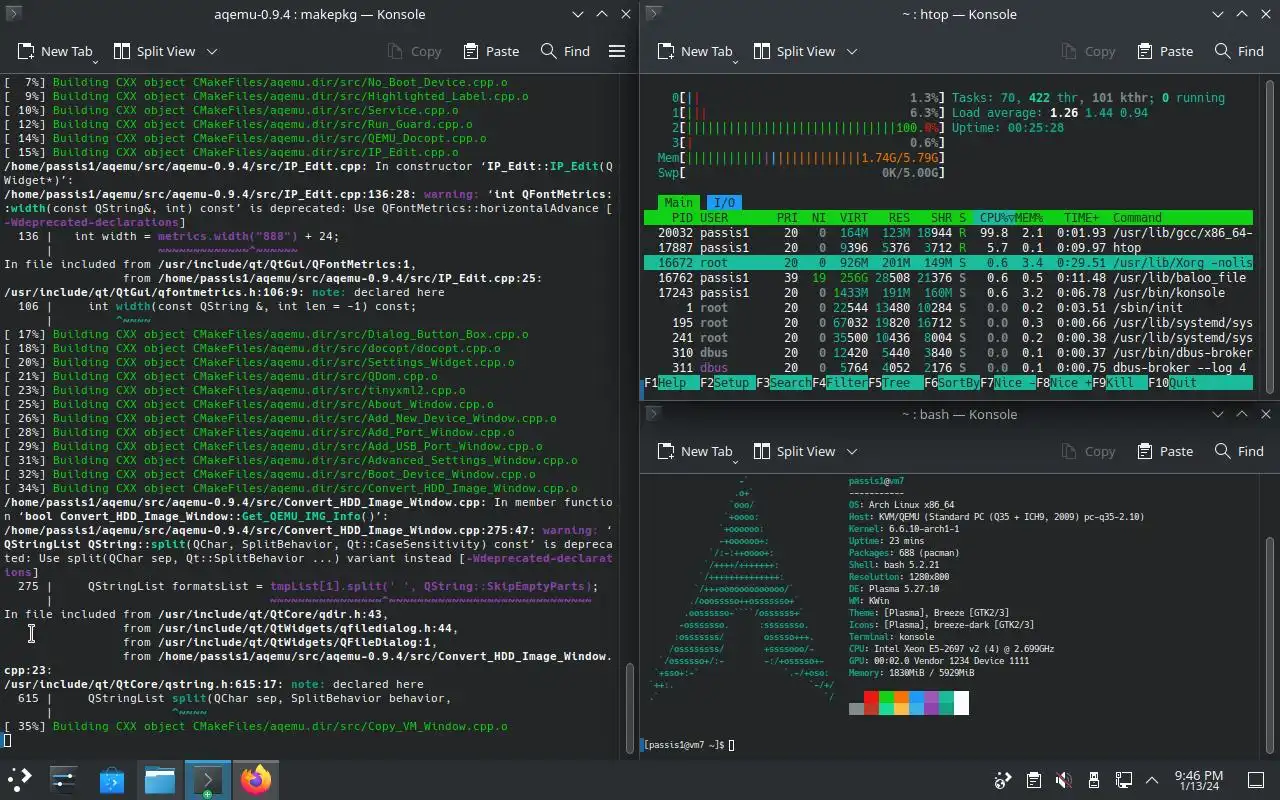
Task: Click Find in the makepkg Konsole toolbar
Action: coord(565,51)
